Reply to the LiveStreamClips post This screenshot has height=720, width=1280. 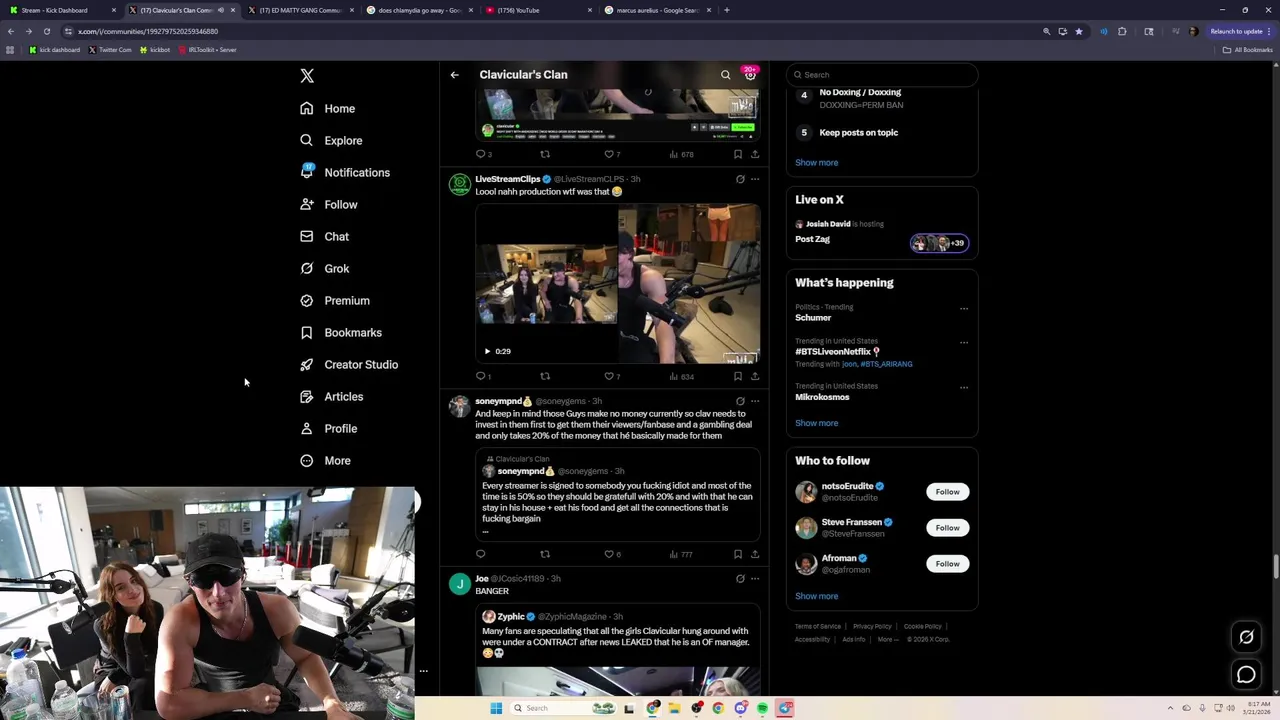(x=481, y=376)
